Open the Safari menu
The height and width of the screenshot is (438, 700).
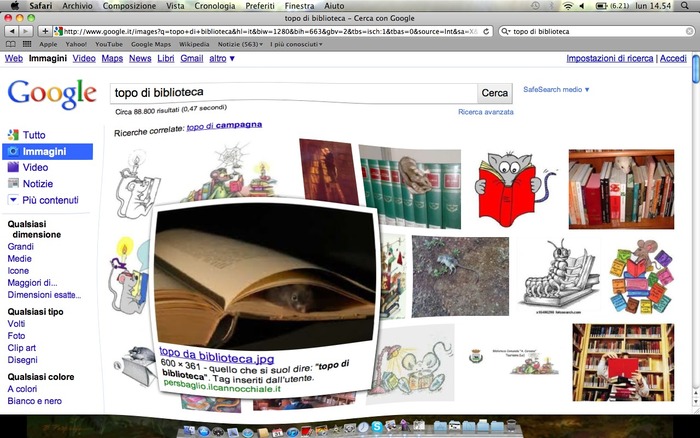(41, 6)
